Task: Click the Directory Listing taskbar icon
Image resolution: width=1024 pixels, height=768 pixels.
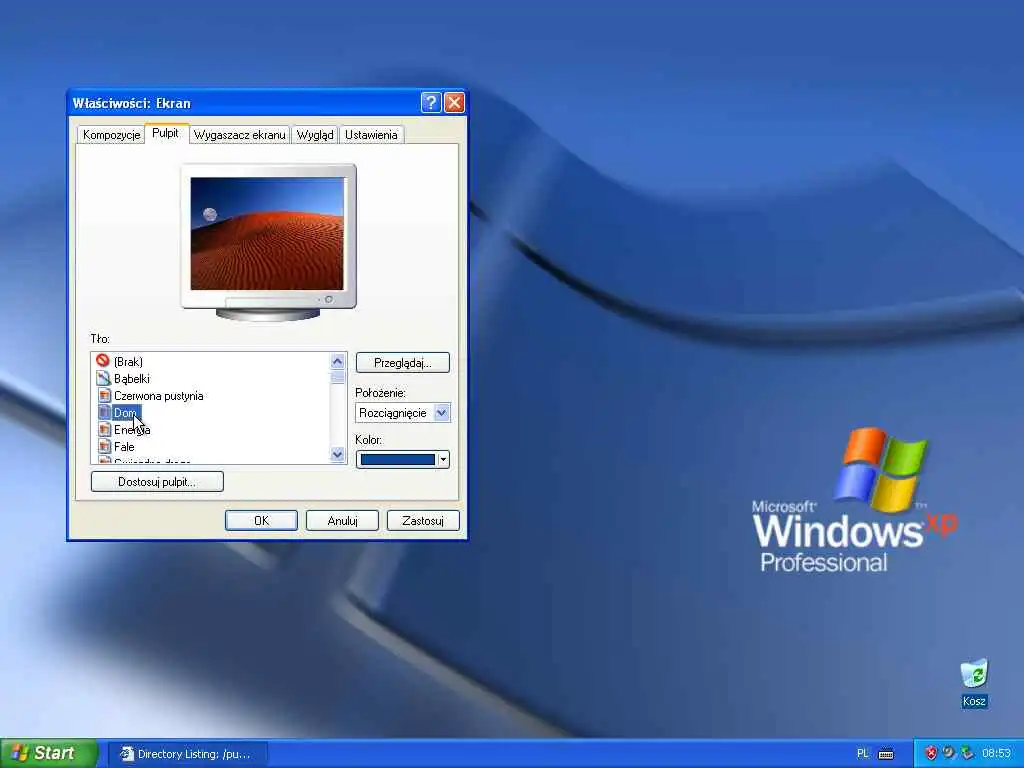Action: 127,754
